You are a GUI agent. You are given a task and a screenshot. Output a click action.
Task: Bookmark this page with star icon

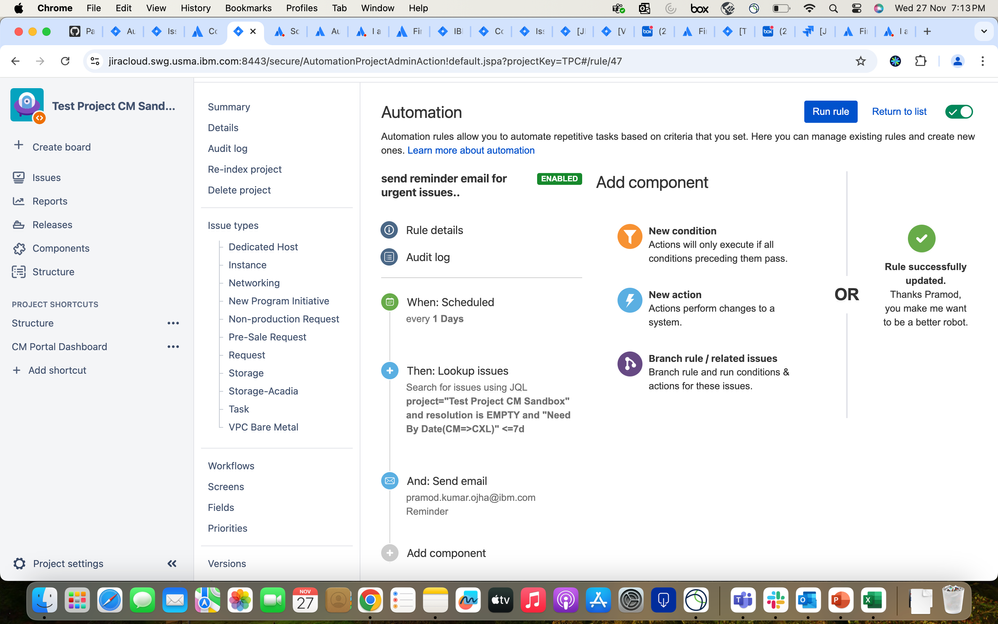pos(861,61)
